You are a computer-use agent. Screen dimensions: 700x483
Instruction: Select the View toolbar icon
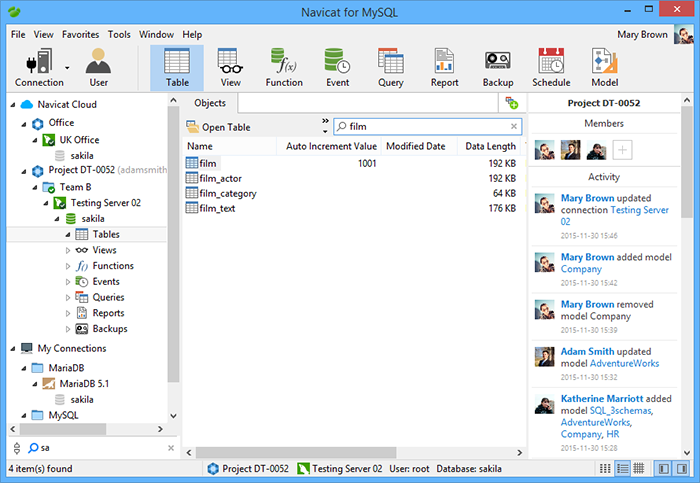click(x=230, y=68)
